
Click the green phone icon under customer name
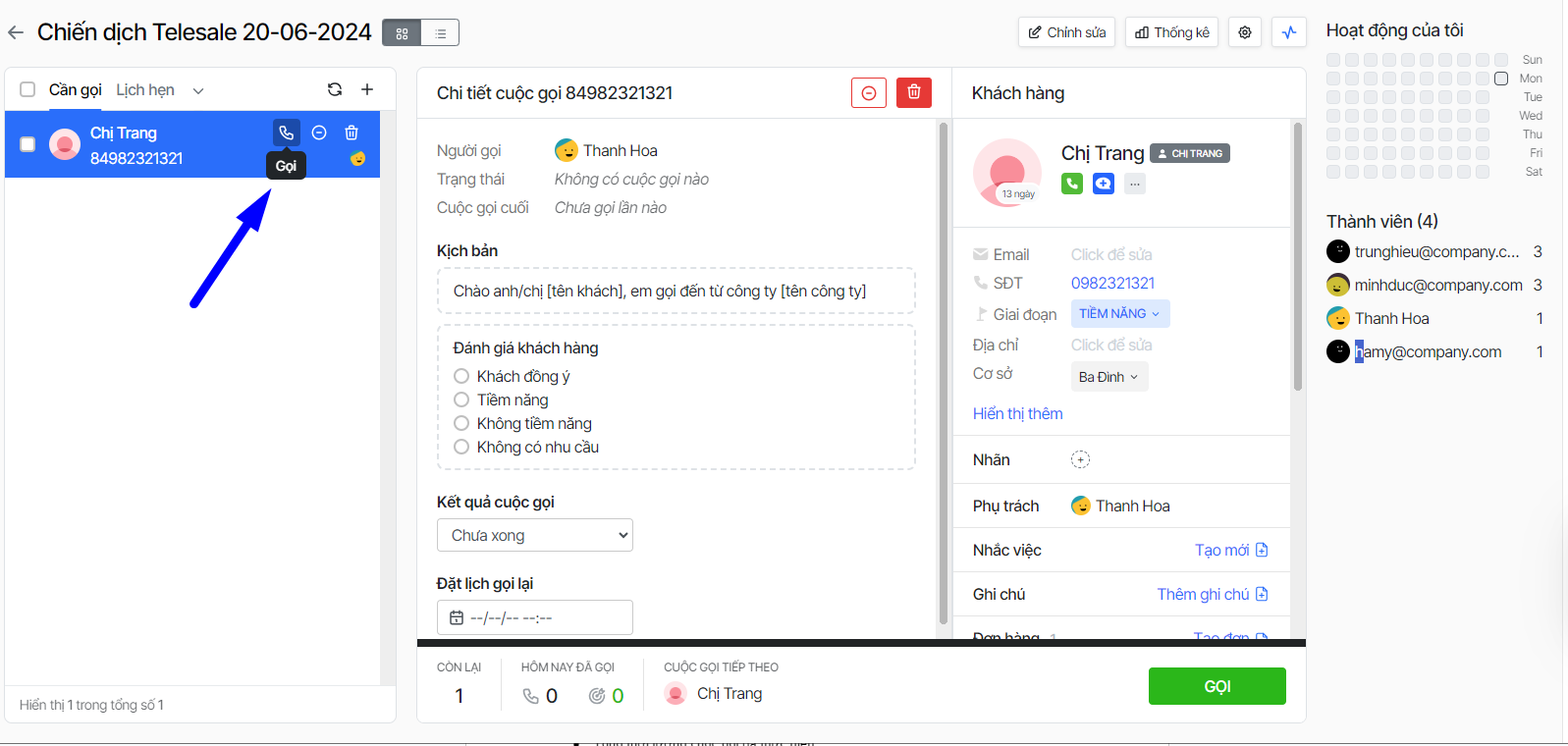tap(1072, 184)
